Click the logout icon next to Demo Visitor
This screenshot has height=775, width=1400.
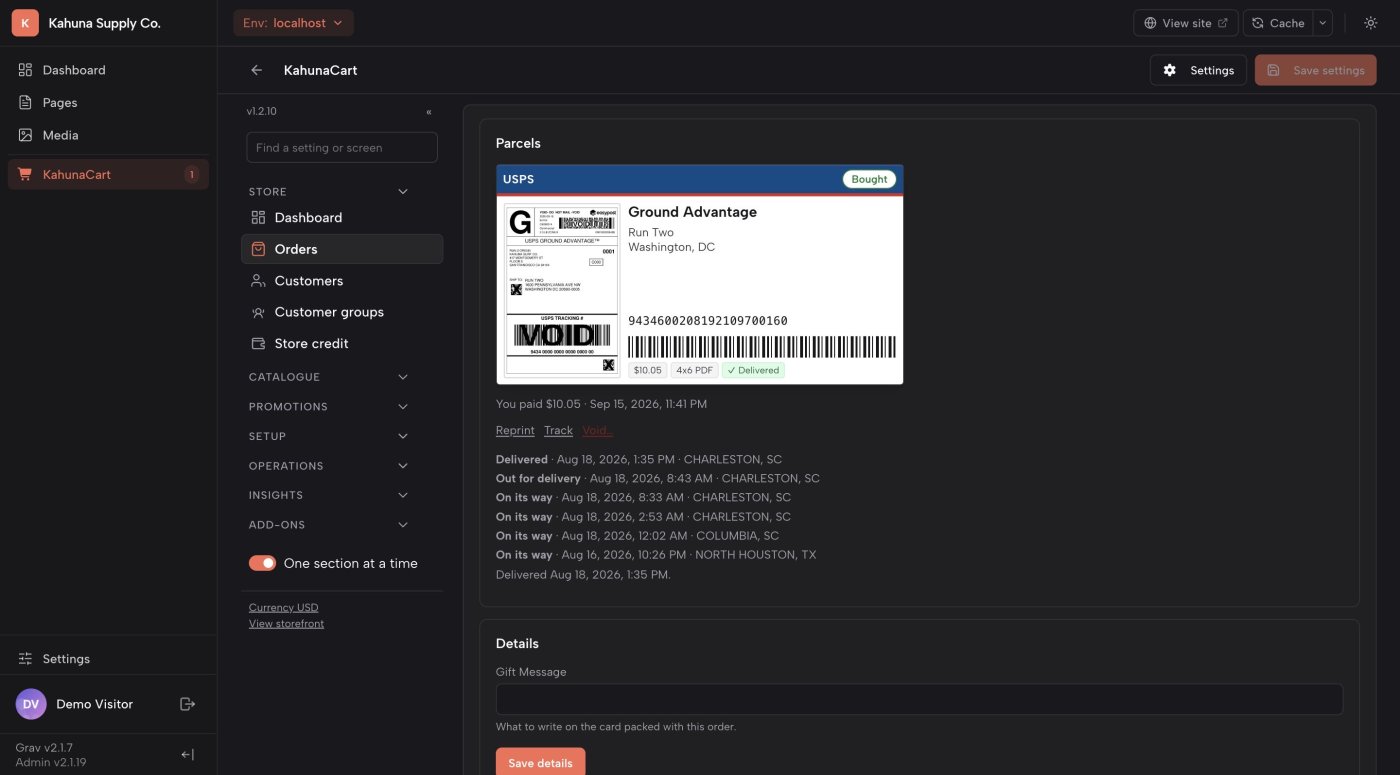[x=187, y=704]
